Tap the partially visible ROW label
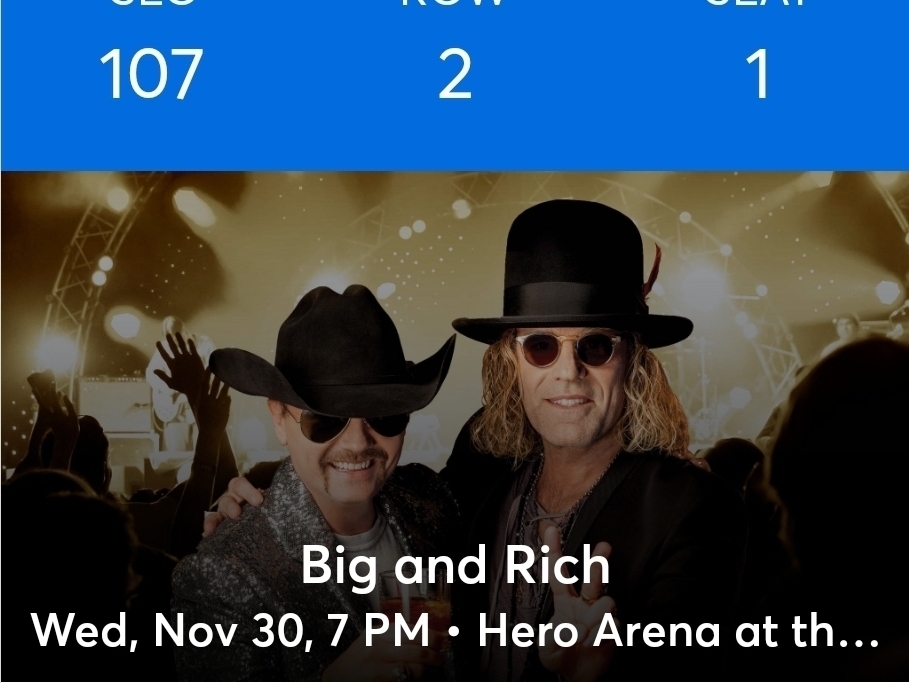909x683 pixels. [x=453, y=3]
